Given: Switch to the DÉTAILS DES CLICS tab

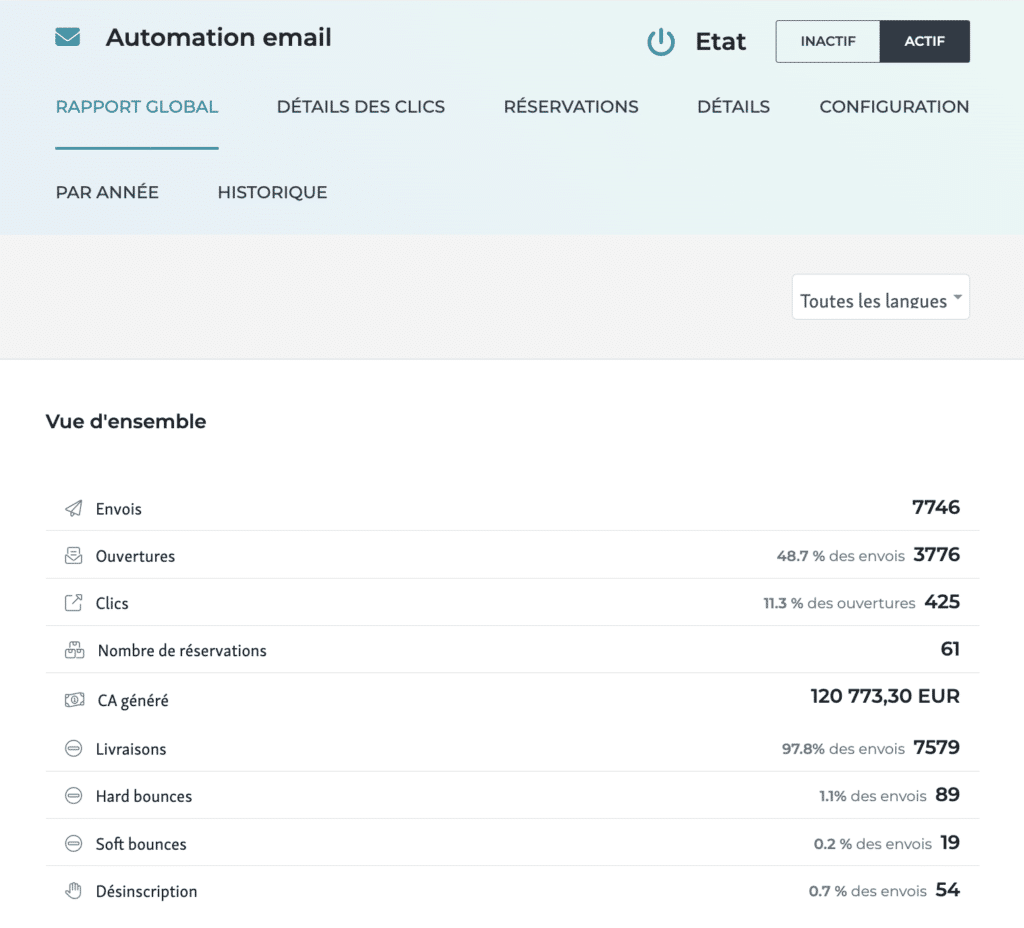Looking at the screenshot, I should (x=361, y=107).
